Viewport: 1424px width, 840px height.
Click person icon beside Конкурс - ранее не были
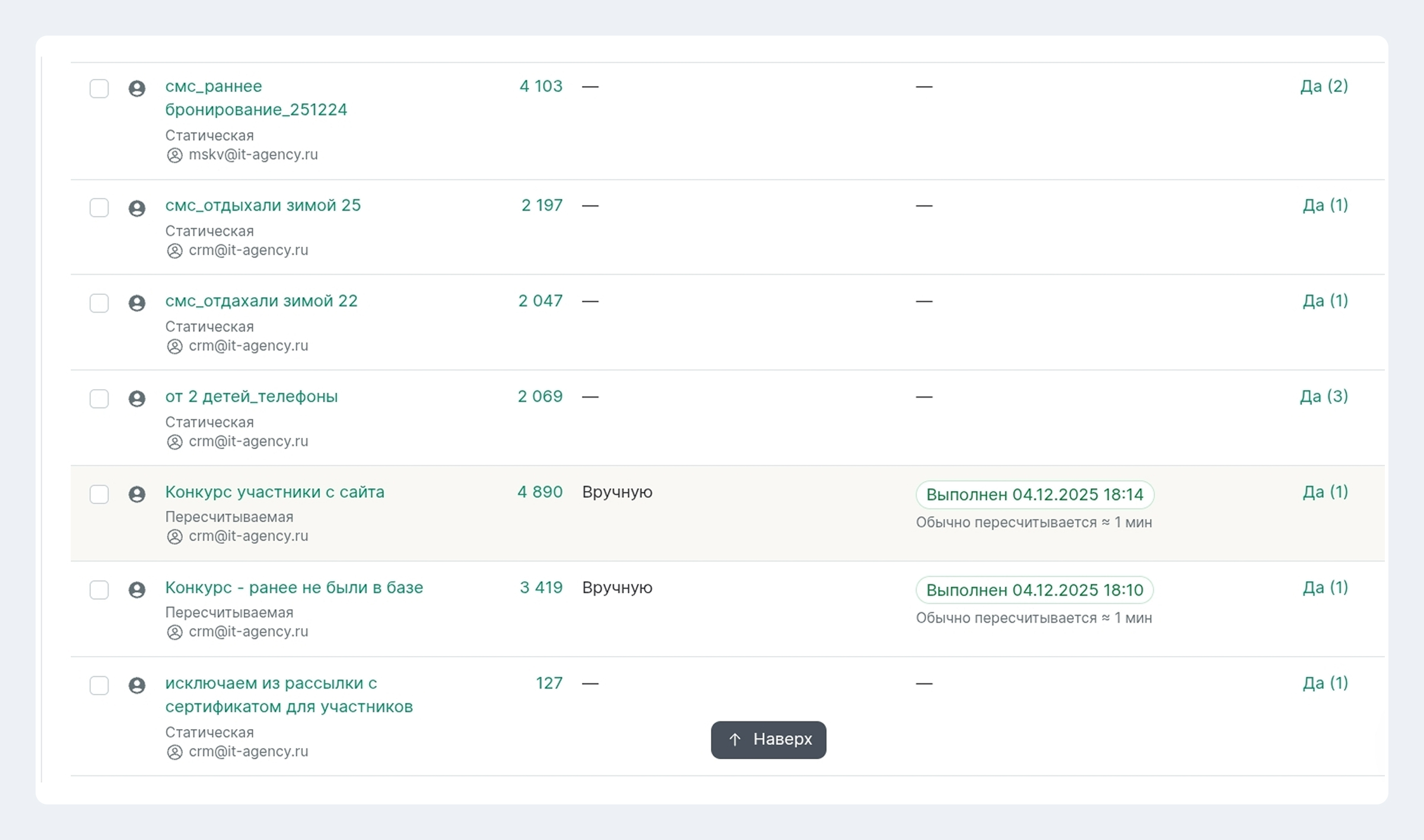point(137,590)
